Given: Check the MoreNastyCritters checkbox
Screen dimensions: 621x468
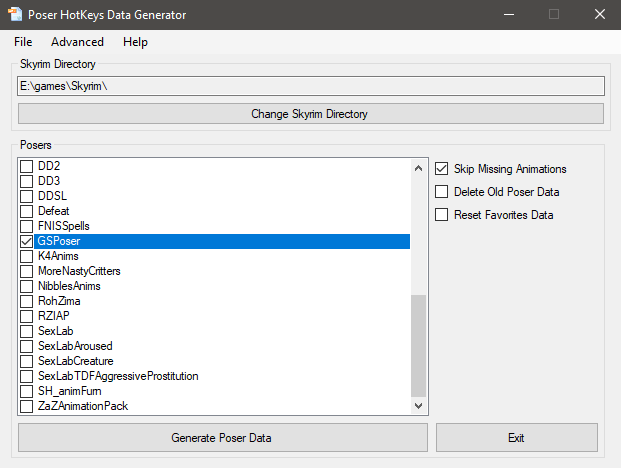Looking at the screenshot, I should coord(27,271).
